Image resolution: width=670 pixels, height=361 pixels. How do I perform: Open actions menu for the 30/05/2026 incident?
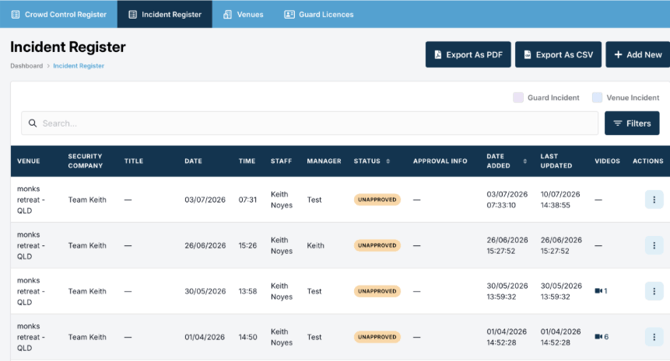coord(654,291)
